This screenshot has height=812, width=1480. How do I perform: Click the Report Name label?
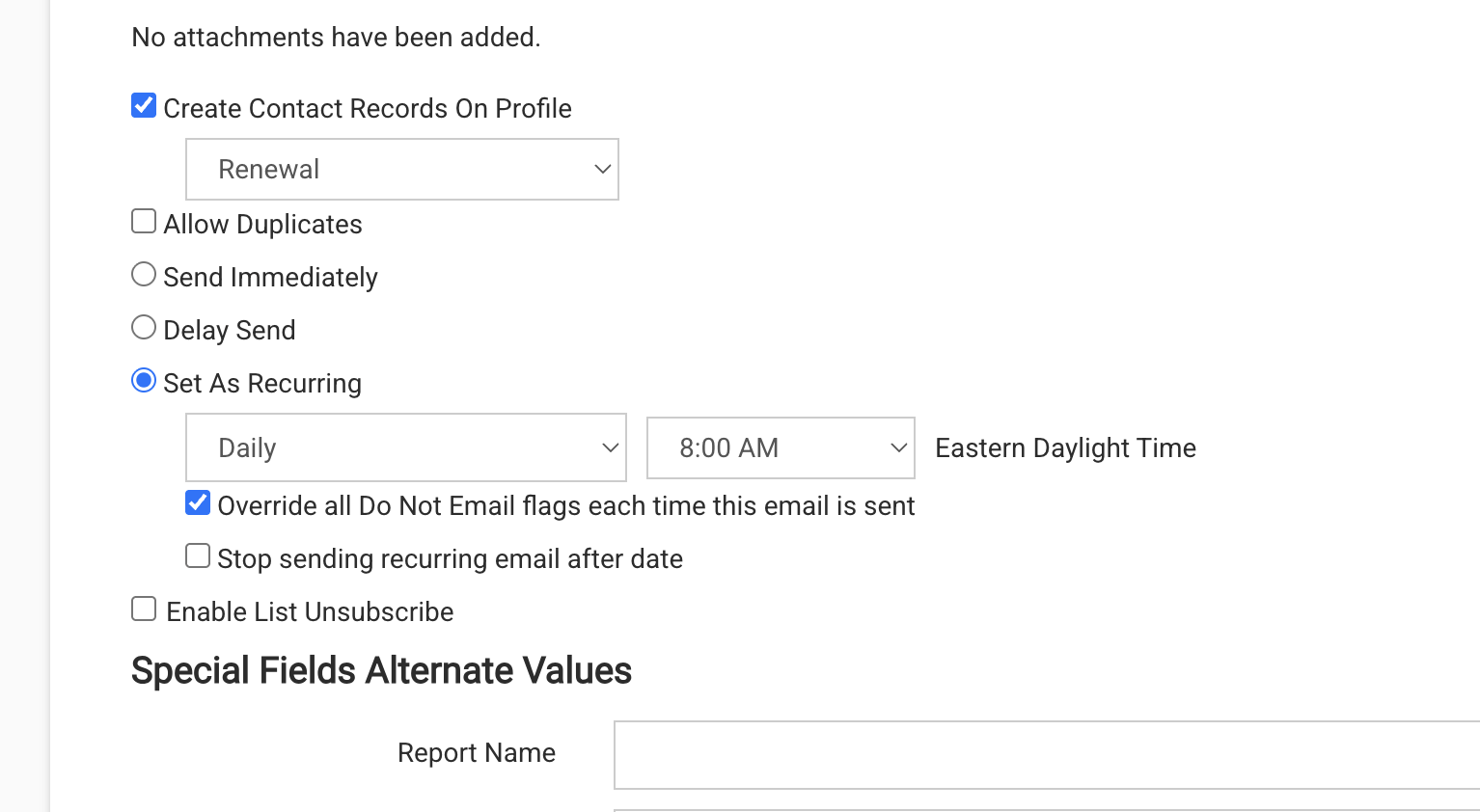pyautogui.click(x=477, y=753)
